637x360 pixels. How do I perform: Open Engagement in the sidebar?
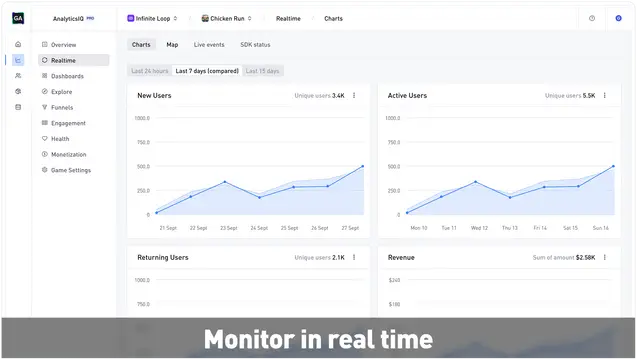click(x=74, y=123)
